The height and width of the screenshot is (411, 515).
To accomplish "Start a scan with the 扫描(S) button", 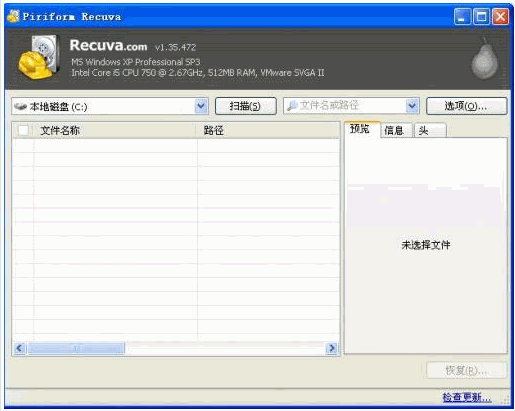I will pos(246,106).
